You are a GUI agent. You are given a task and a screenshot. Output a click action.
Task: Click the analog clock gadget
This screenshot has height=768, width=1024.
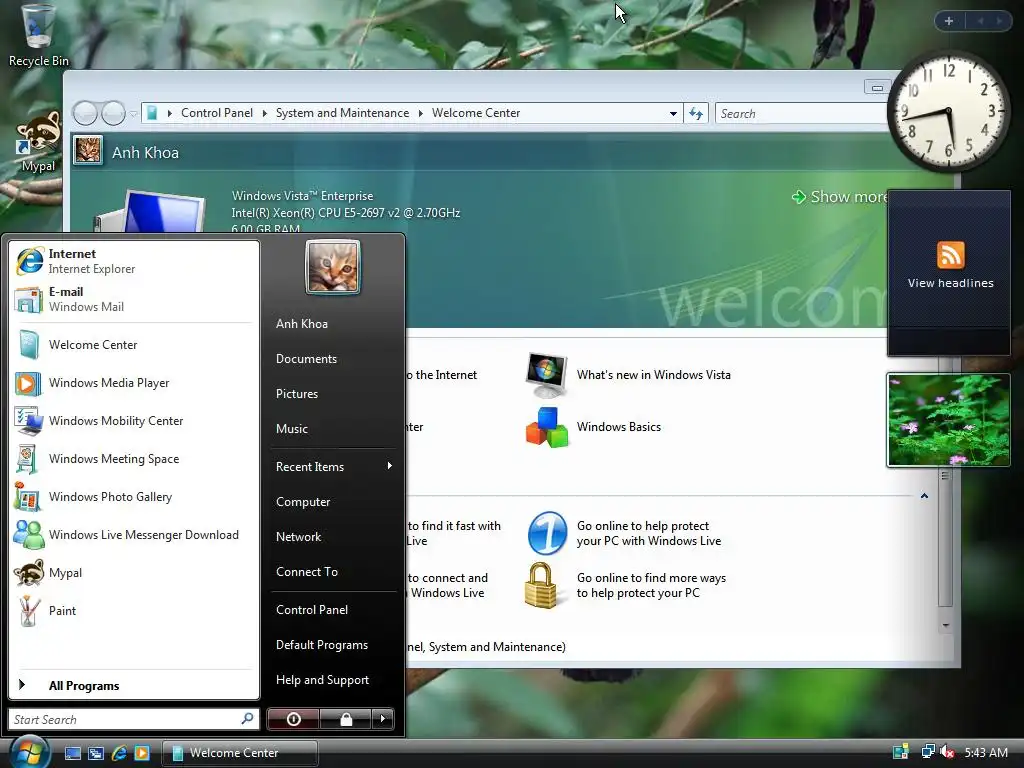point(948,112)
